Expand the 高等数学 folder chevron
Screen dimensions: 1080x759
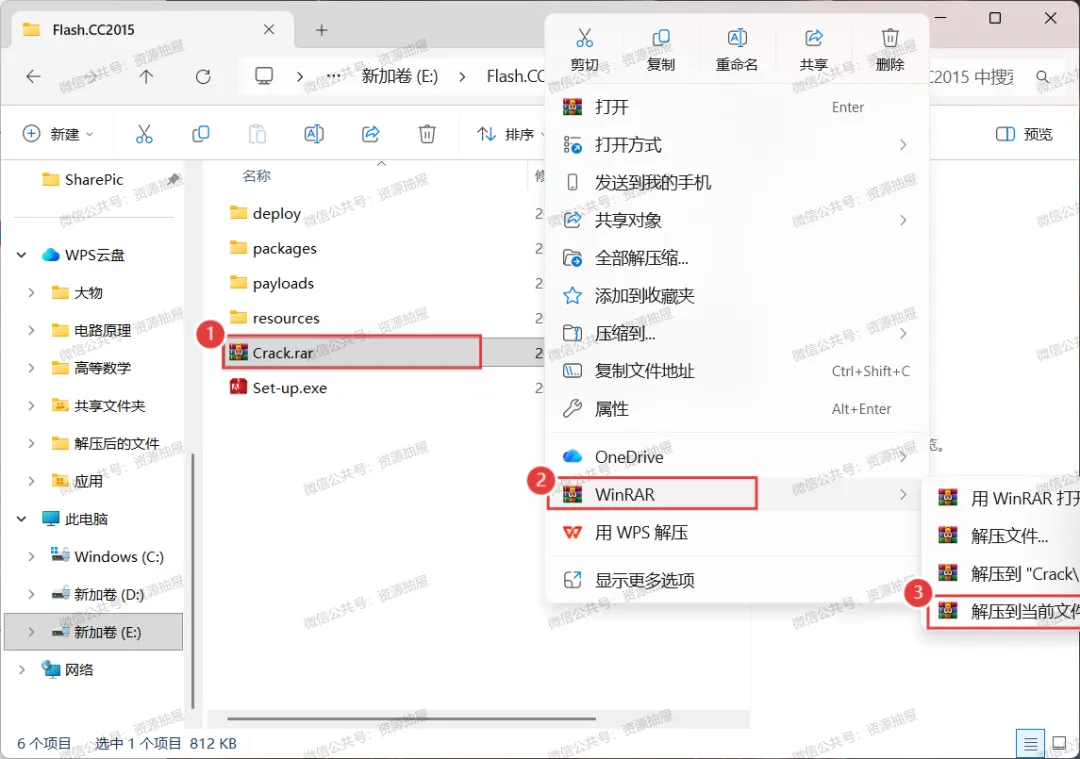31,368
